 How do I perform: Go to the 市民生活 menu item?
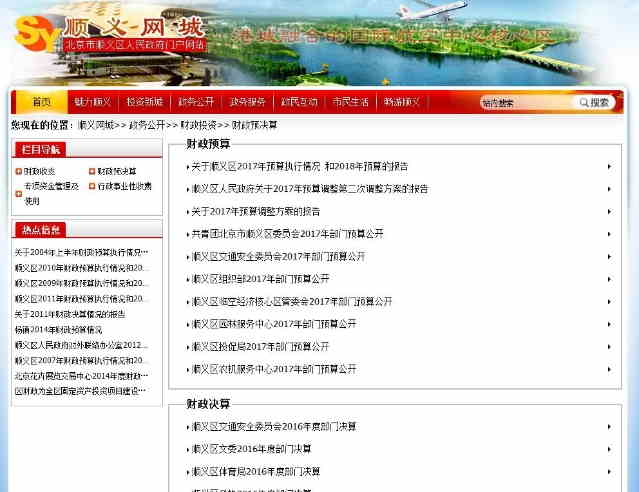point(350,102)
